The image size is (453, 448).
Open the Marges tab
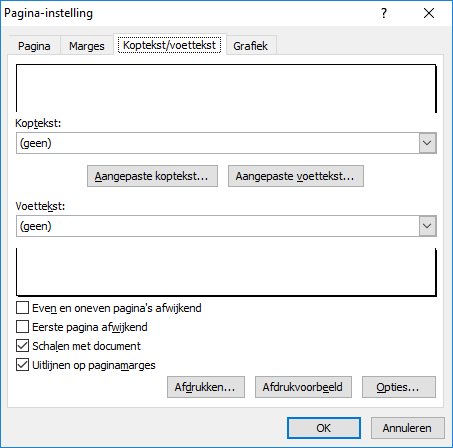pyautogui.click(x=87, y=46)
